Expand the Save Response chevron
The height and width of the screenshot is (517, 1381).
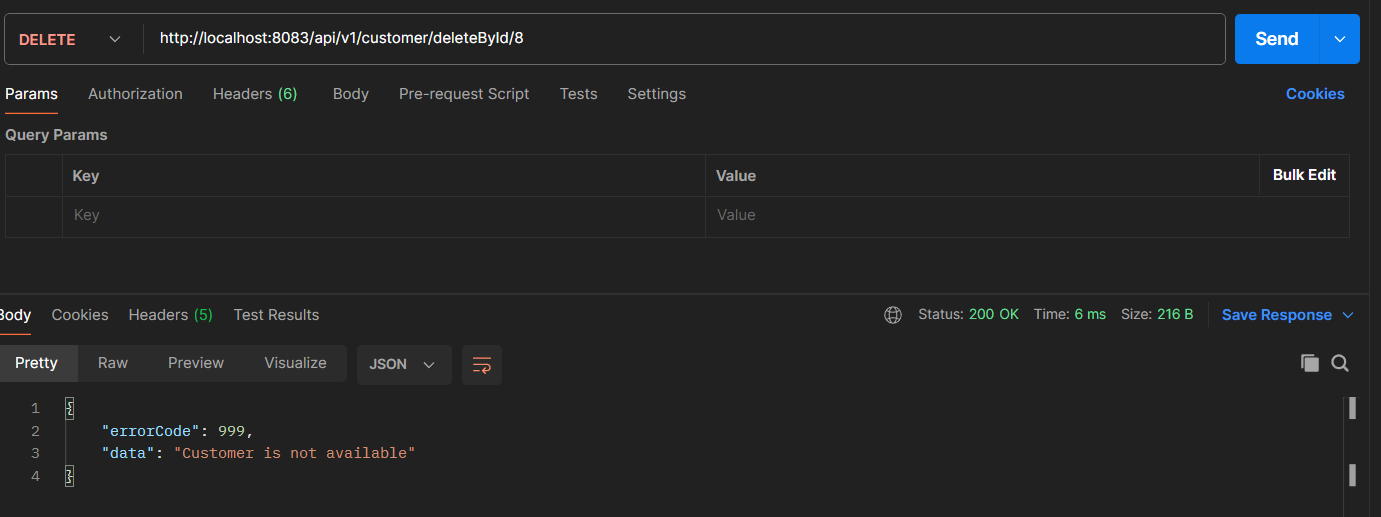(1347, 315)
